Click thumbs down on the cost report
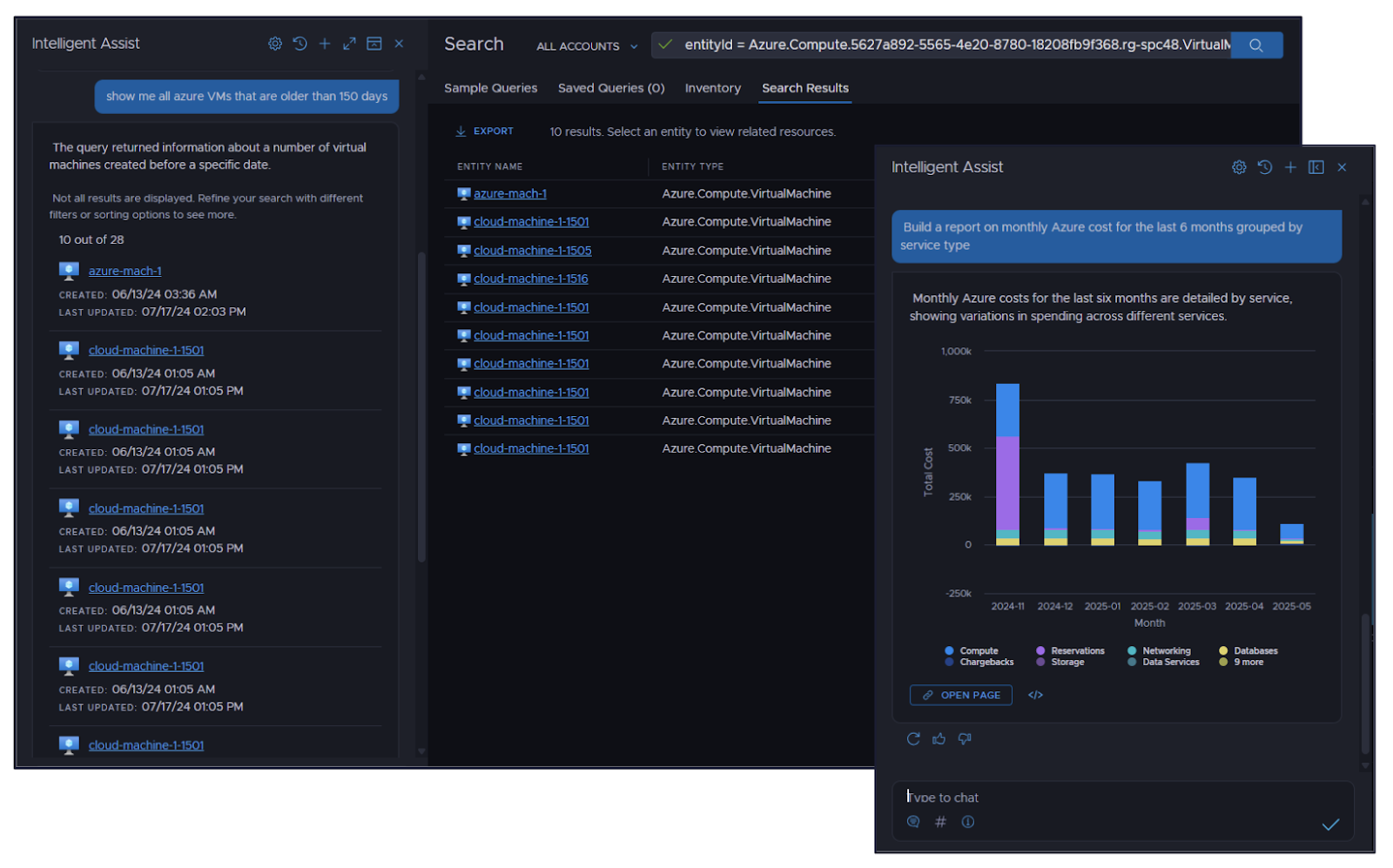 [x=965, y=739]
